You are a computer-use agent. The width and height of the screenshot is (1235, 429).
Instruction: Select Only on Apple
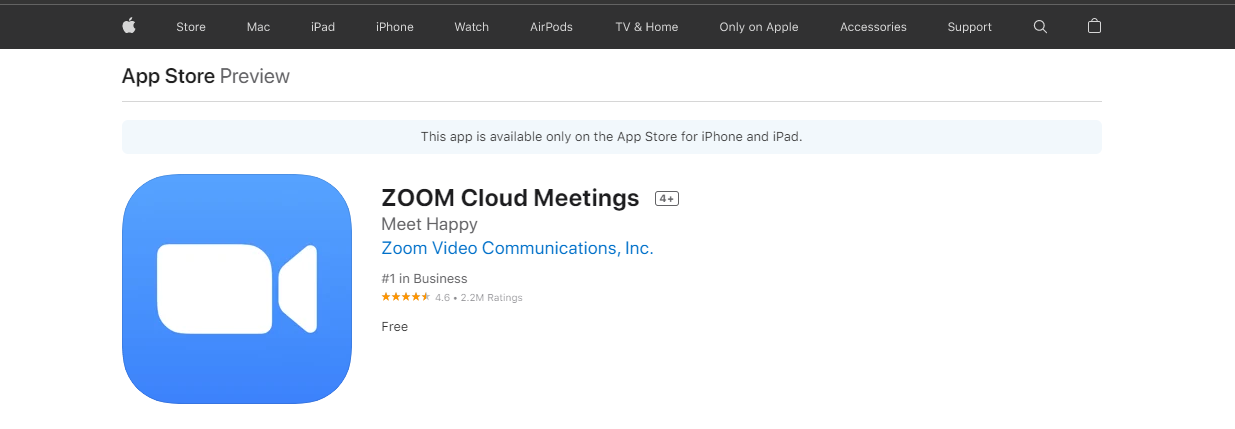click(x=759, y=27)
